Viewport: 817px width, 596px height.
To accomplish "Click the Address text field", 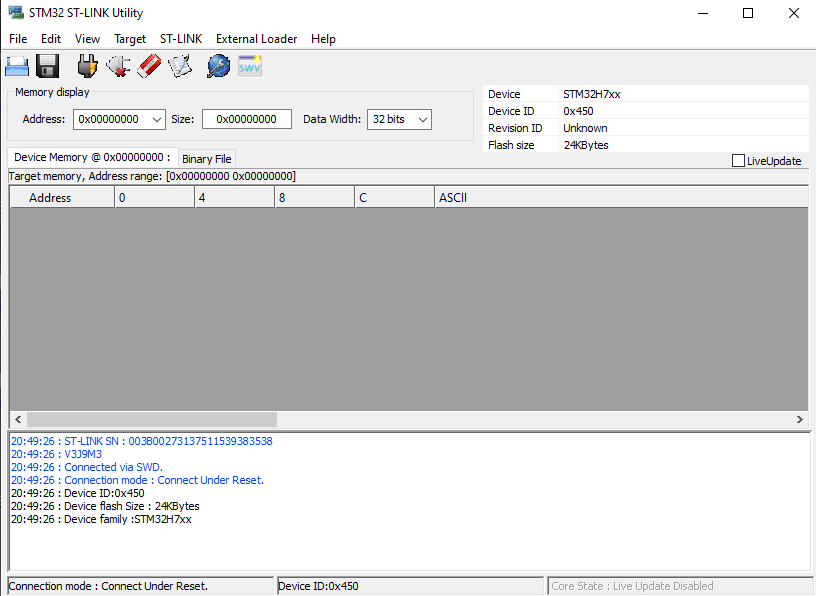I will tap(111, 119).
